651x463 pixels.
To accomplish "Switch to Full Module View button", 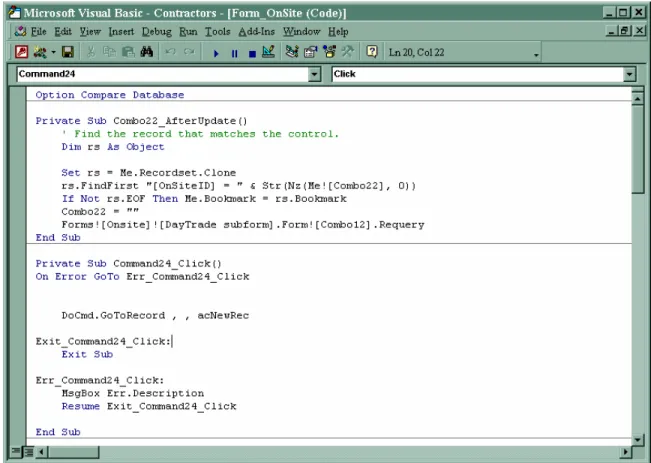I will pyautogui.click(x=29, y=451).
